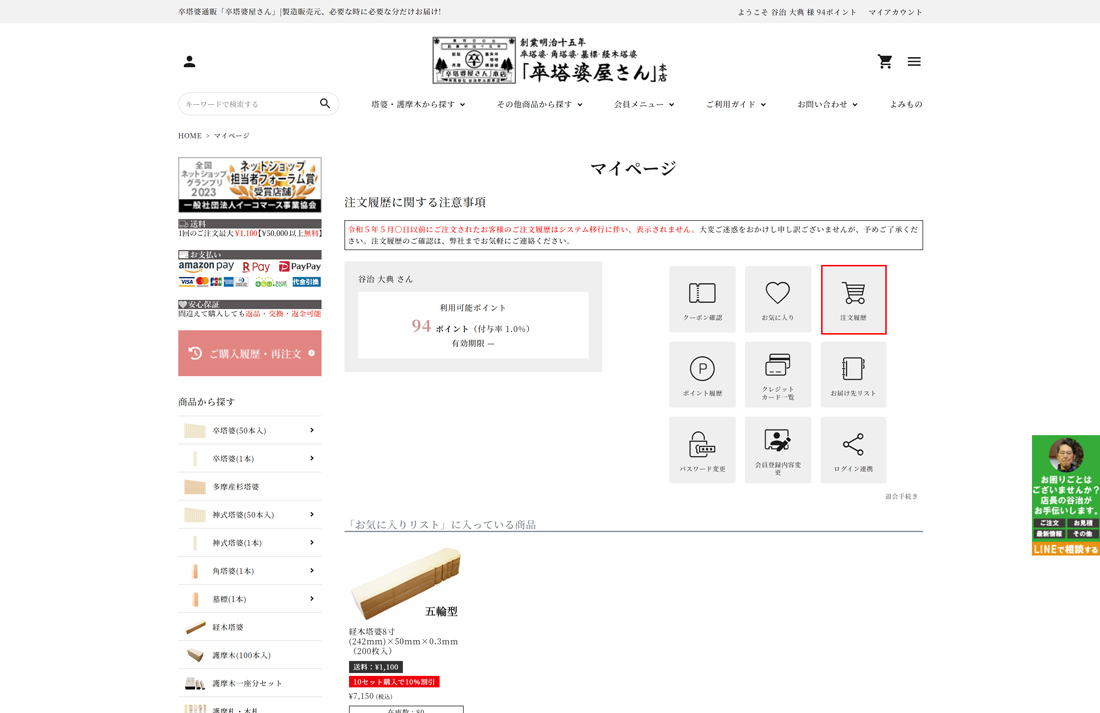Open クーポン確認 coupon tile
Viewport: 1100px width, 713px height.
[x=702, y=299]
